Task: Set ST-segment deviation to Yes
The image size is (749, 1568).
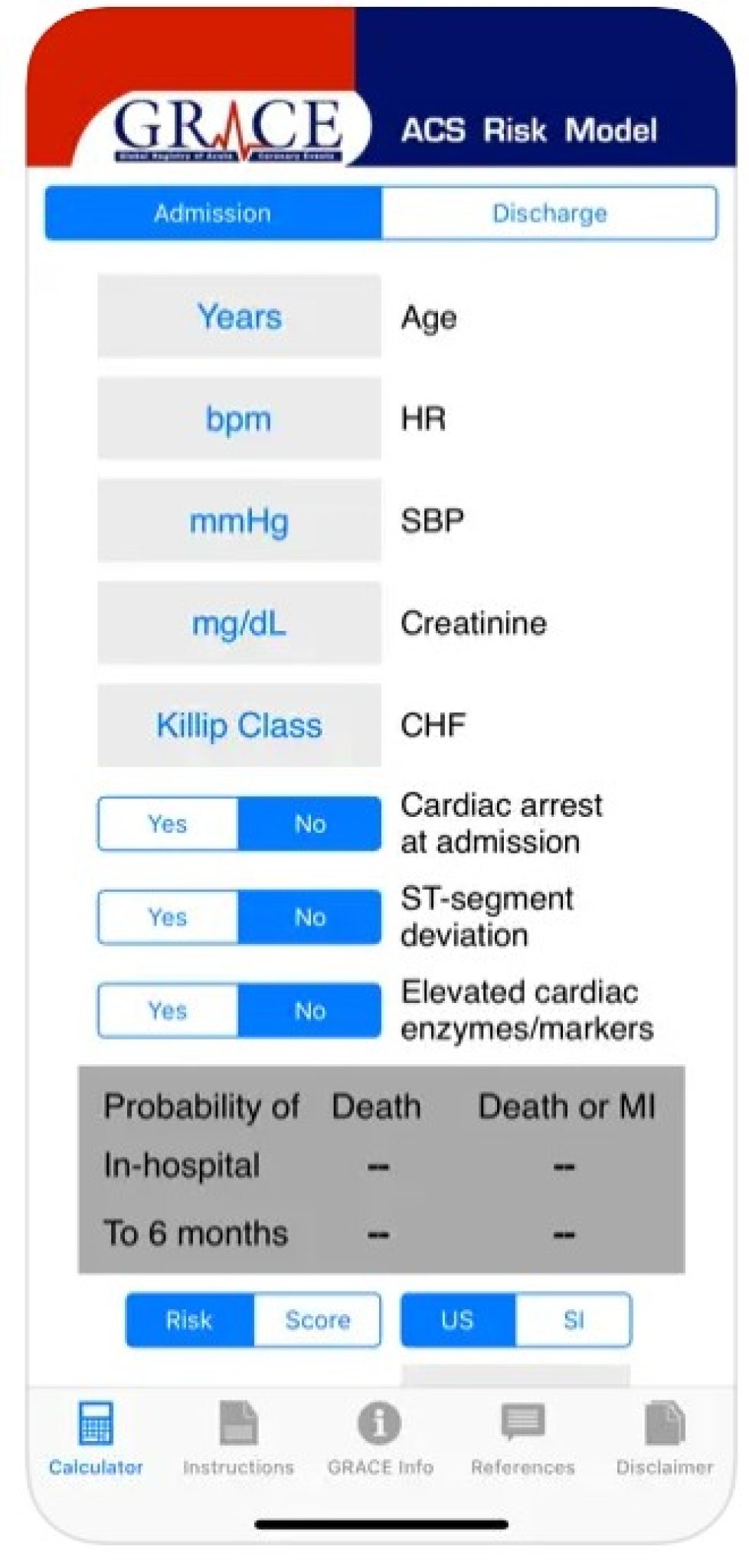Action: (166, 917)
